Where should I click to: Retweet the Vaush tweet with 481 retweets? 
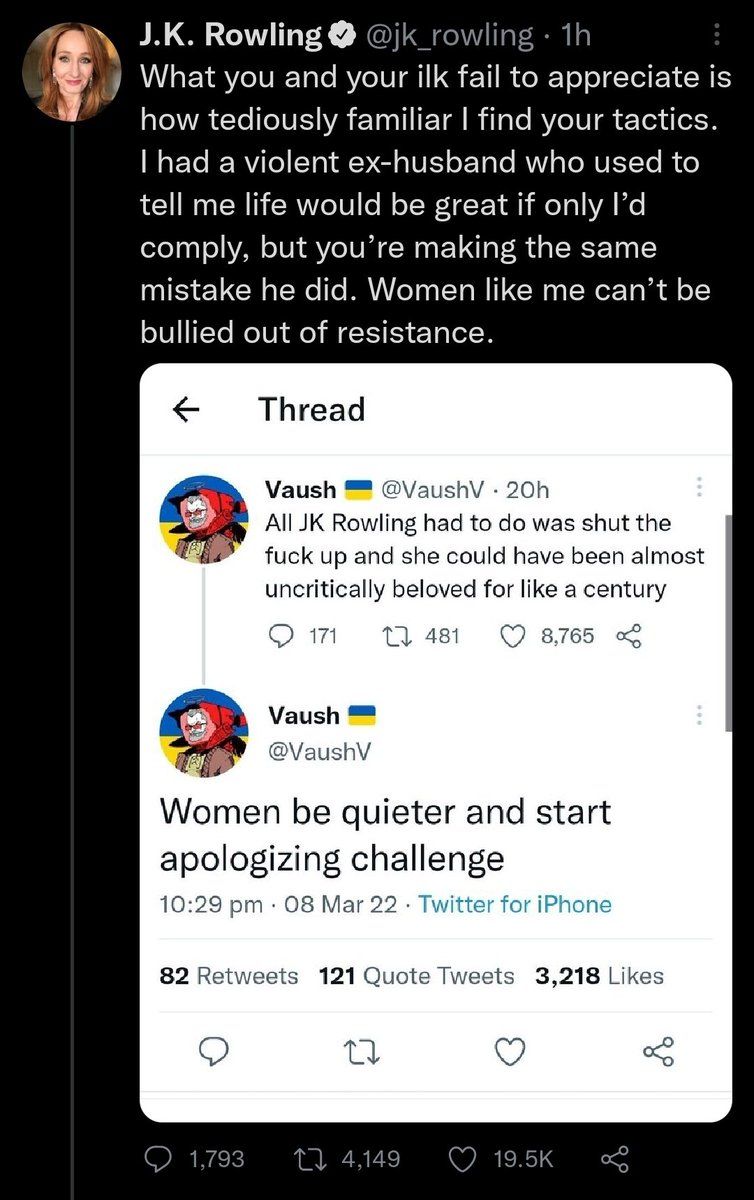(x=392, y=636)
